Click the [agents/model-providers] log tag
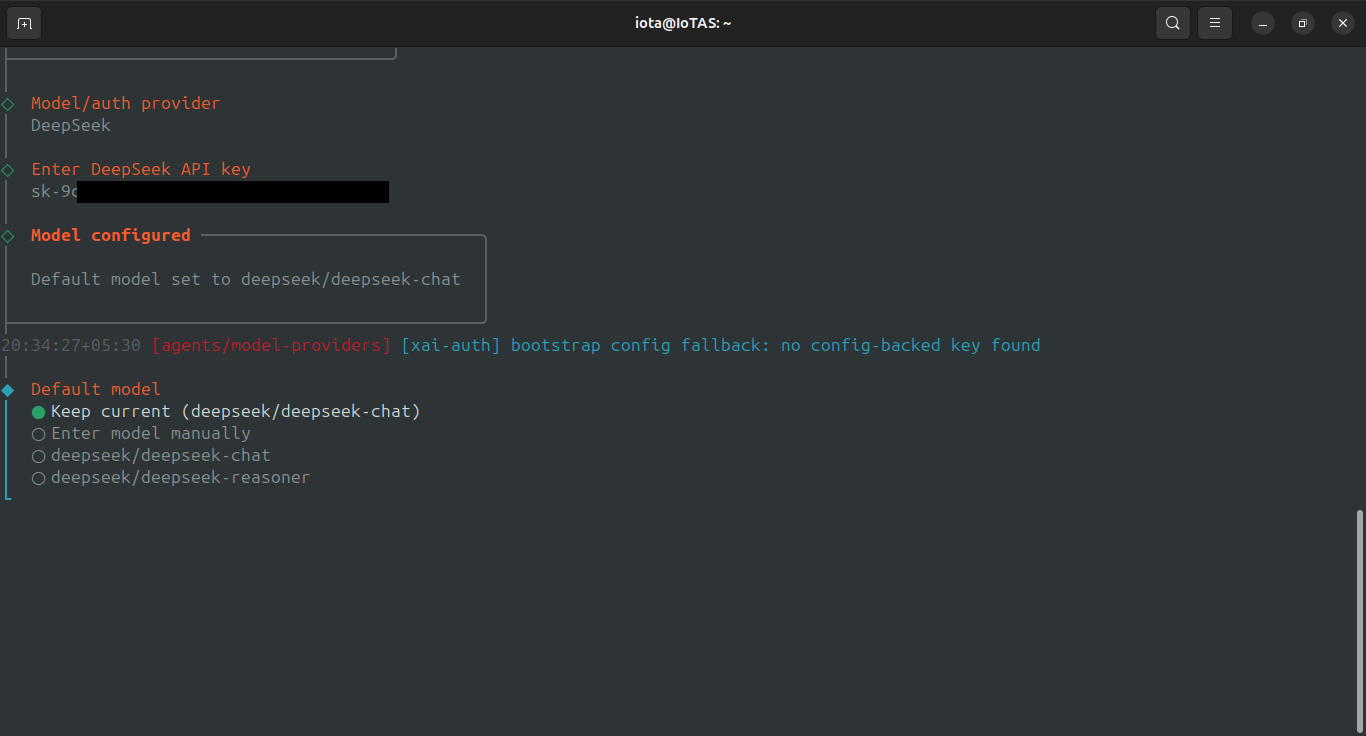Image resolution: width=1366 pixels, height=736 pixels. tap(271, 345)
